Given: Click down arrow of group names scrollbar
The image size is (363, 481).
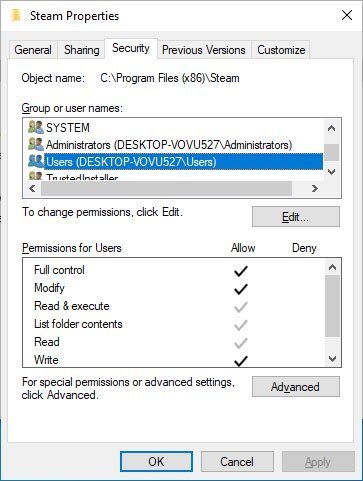Looking at the screenshot, I should pyautogui.click(x=331, y=172).
